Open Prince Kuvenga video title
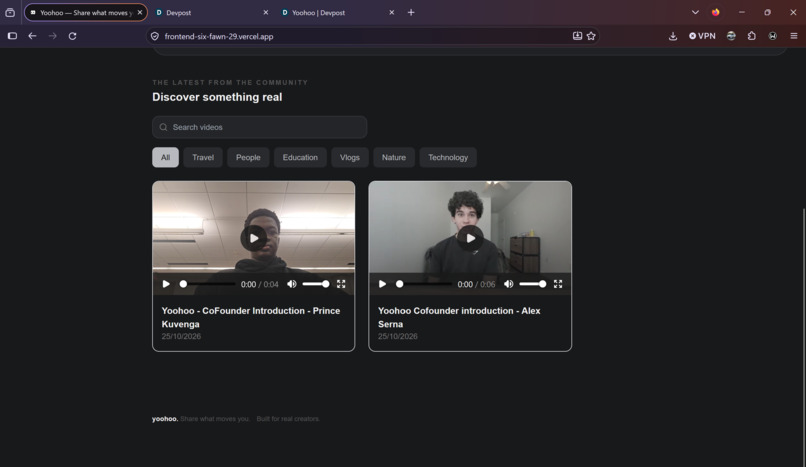Screen dimensions: 806x467 pos(251,317)
